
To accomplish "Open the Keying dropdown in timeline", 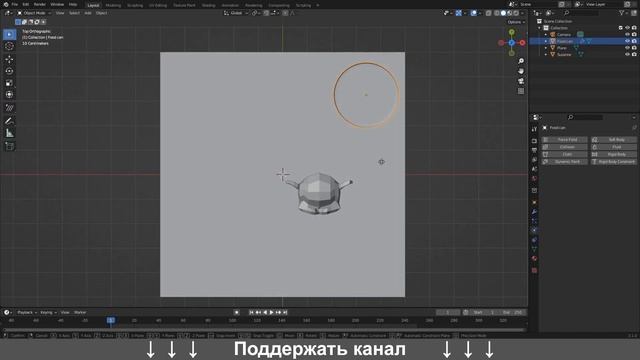I will coord(49,312).
